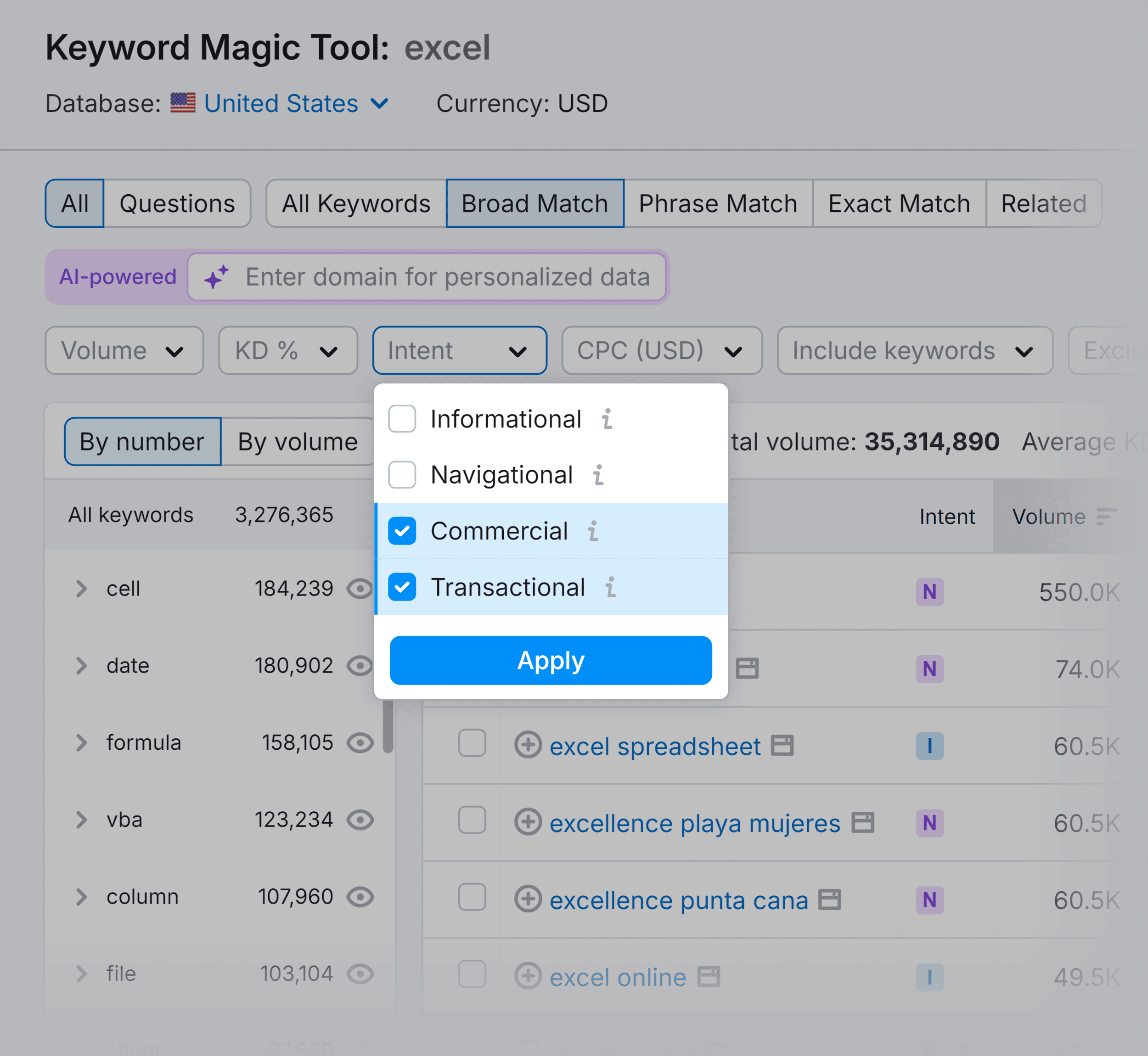The width and height of the screenshot is (1148, 1056).
Task: Open SERP icon next to excel online
Action: click(709, 977)
